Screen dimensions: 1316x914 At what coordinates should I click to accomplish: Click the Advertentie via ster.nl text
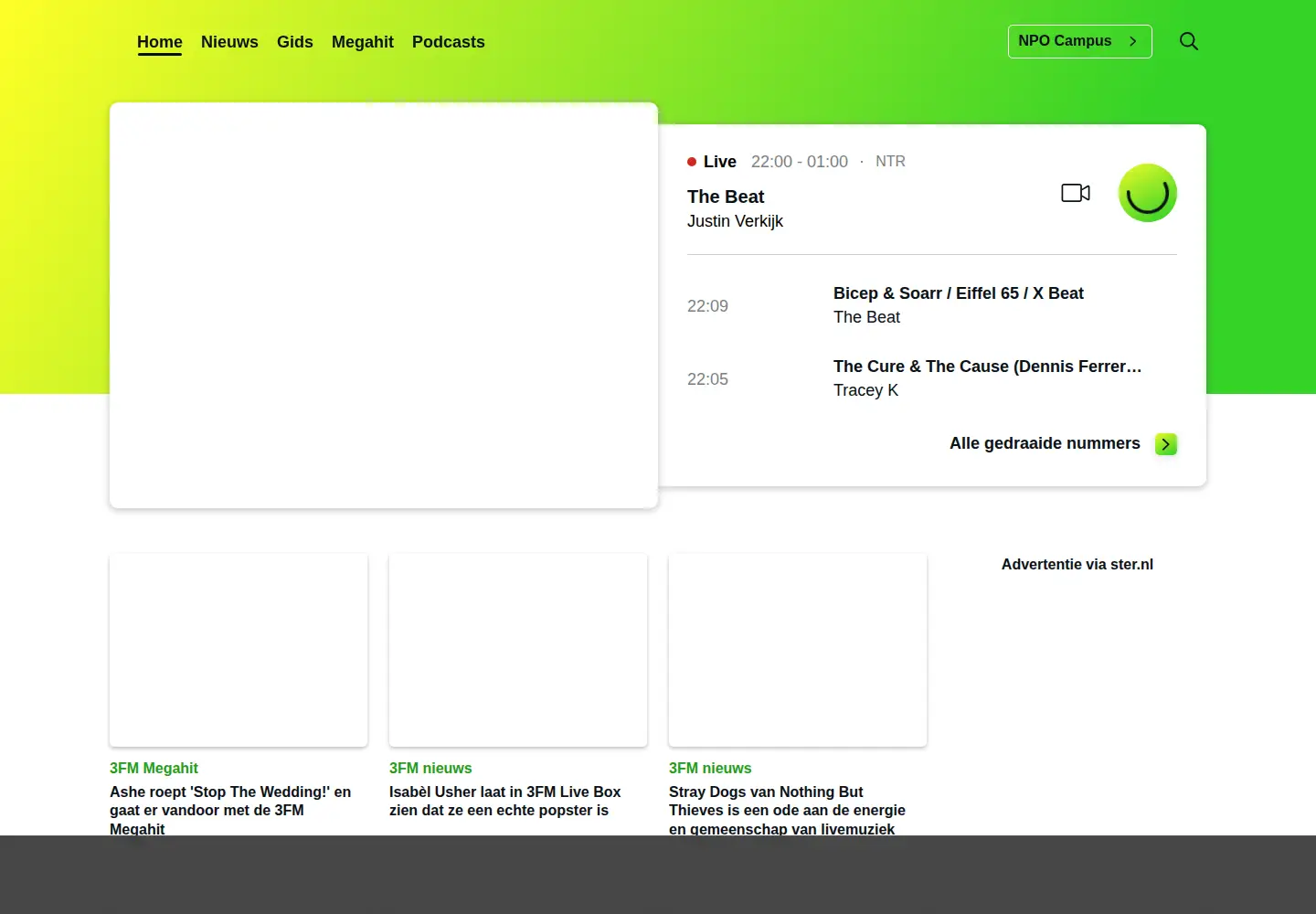point(1077,565)
